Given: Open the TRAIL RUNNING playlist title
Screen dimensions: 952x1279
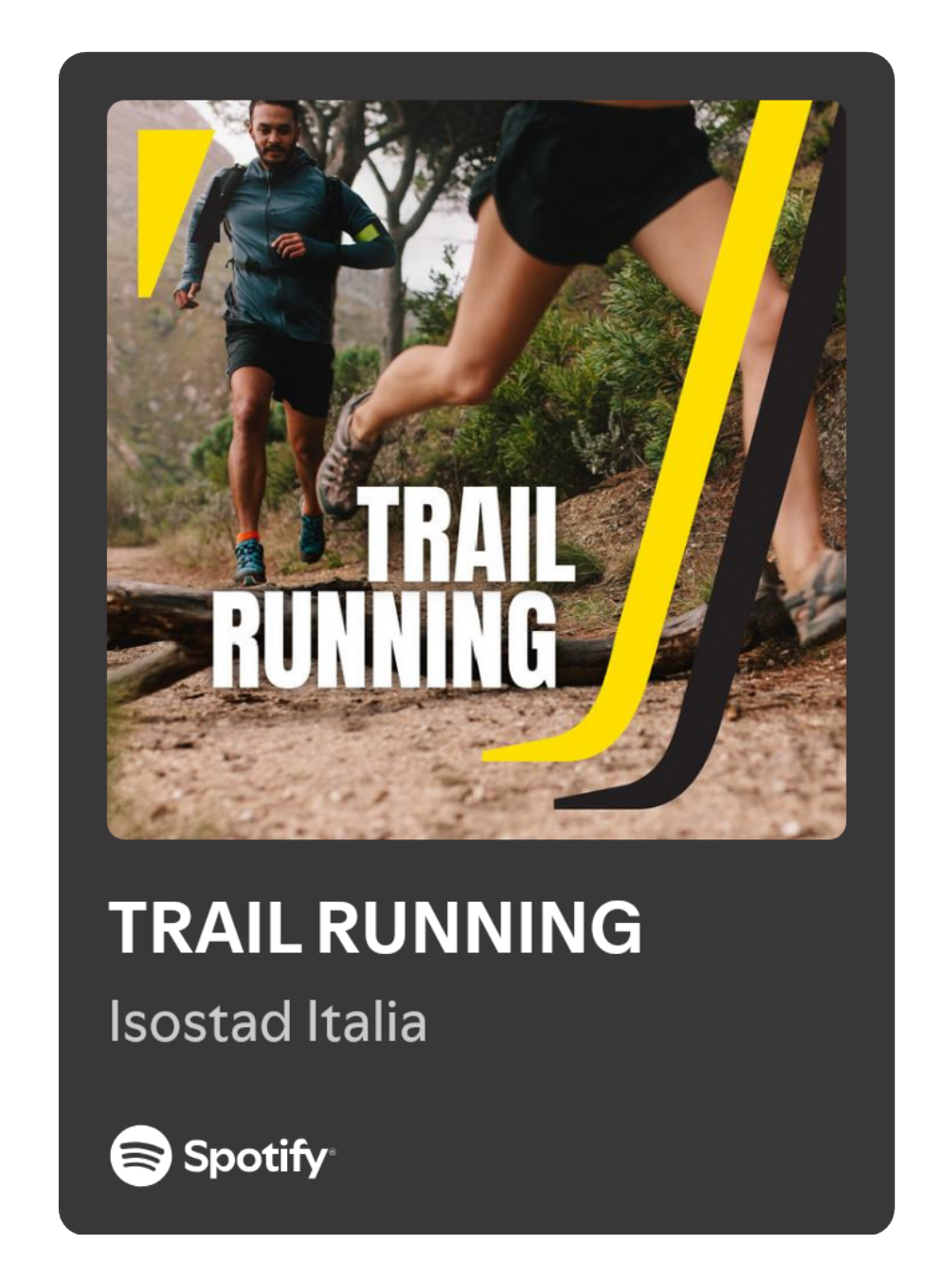Looking at the screenshot, I should click(x=375, y=927).
